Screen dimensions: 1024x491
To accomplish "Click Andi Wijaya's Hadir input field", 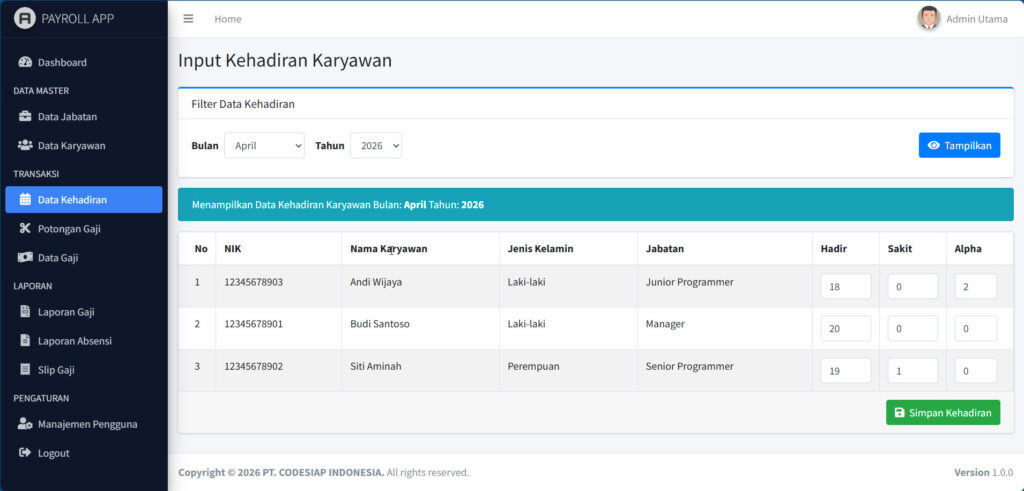I will (x=845, y=287).
